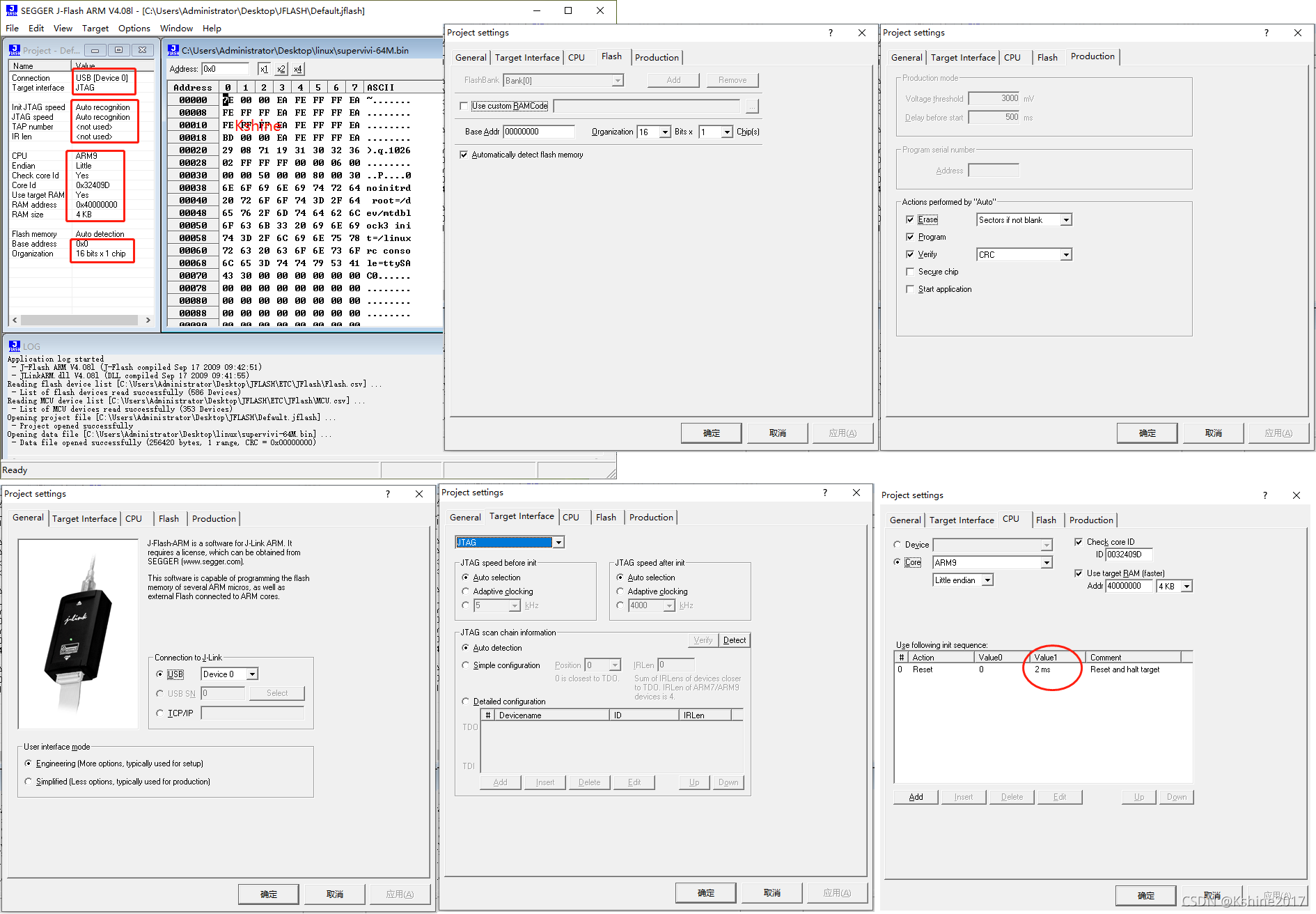Open the ARM9 core dropdown
Screen dimensions: 1316x914
coord(1047,563)
